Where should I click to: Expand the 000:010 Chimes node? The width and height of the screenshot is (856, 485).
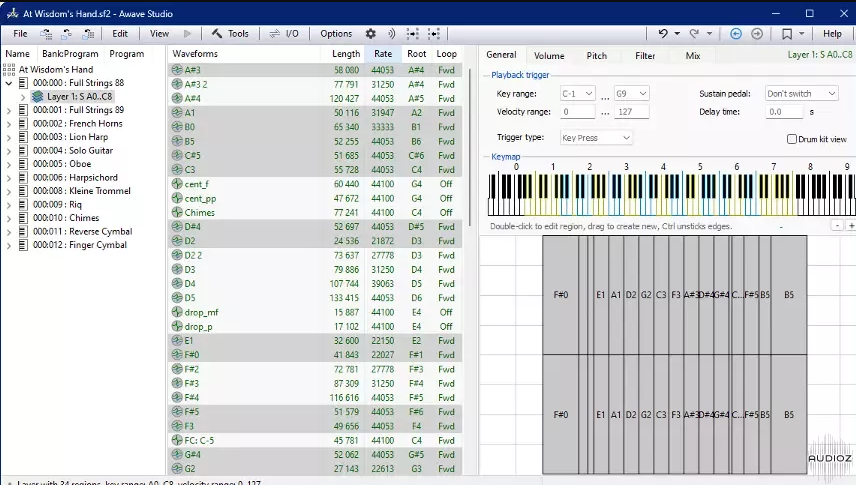tap(9, 218)
